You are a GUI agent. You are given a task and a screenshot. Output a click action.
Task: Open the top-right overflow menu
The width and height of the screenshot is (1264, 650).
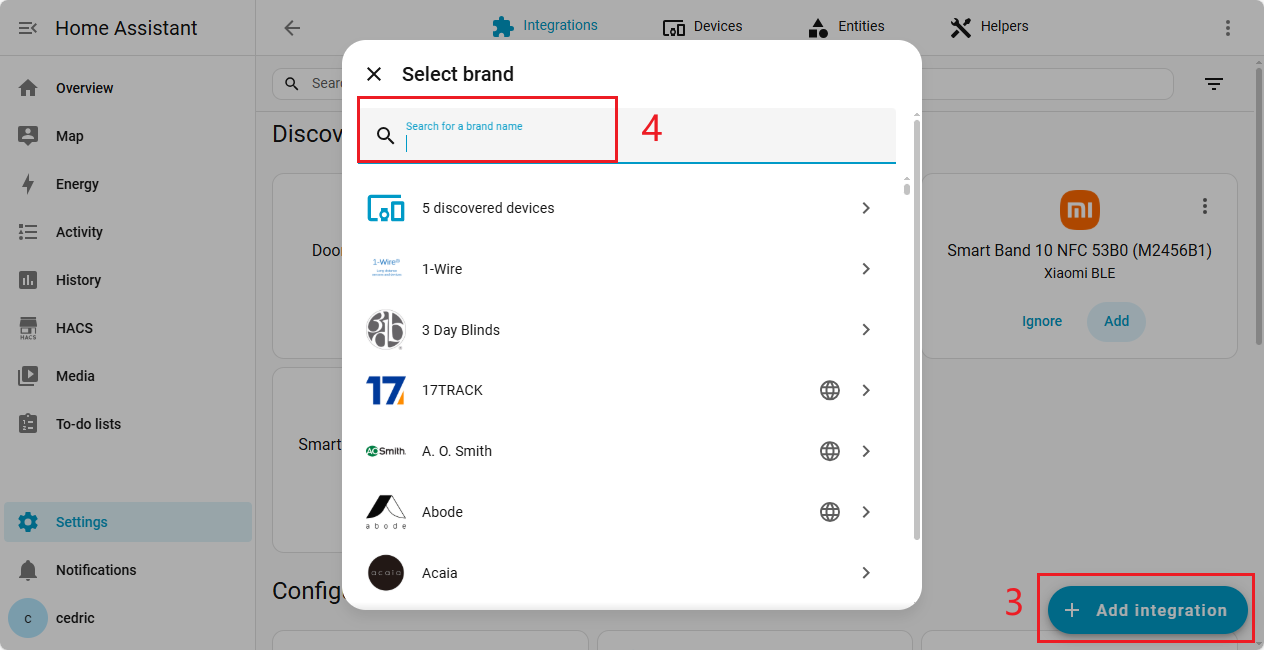click(x=1228, y=28)
